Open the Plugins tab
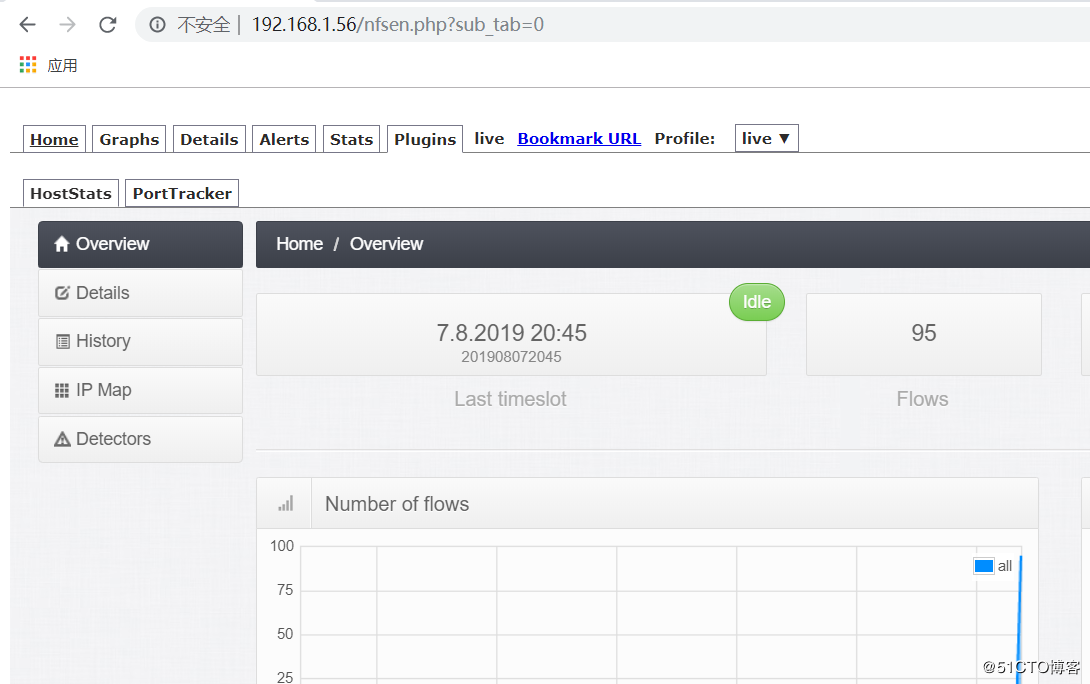The image size is (1090, 684). click(424, 139)
